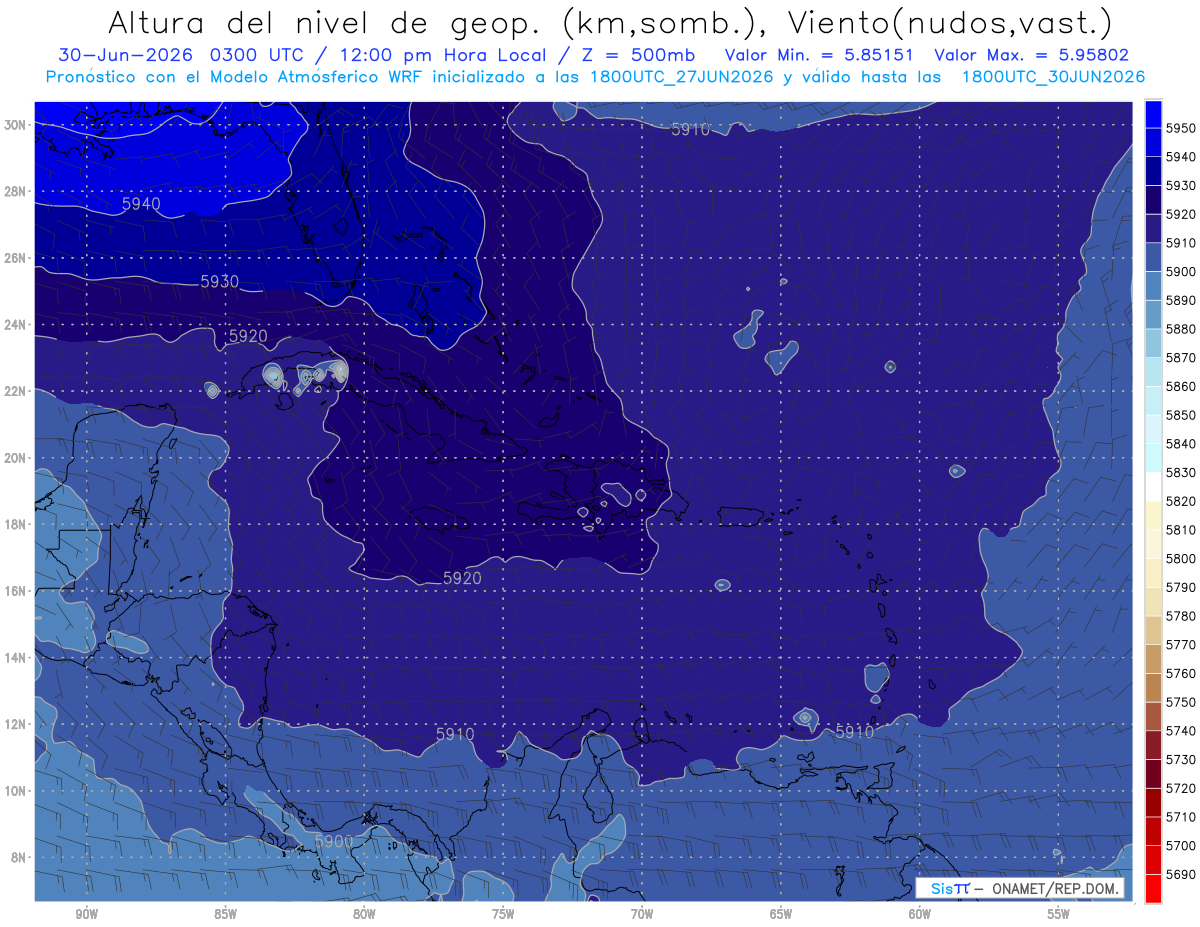This screenshot has height=927, width=1200.
Task: Click the 14N latitude axis label
Action: coord(17,657)
